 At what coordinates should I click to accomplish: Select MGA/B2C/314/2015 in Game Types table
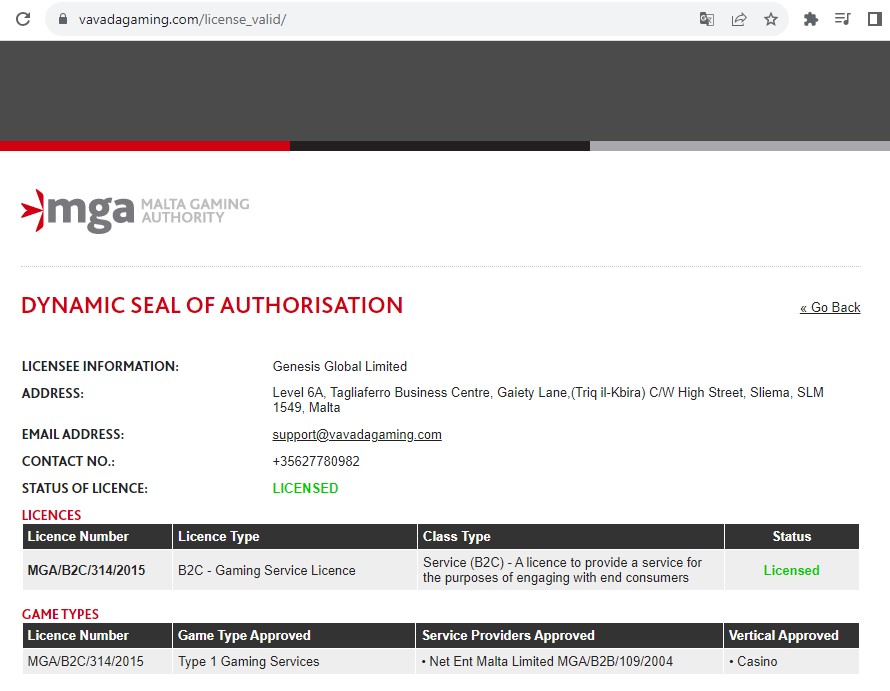[85, 661]
